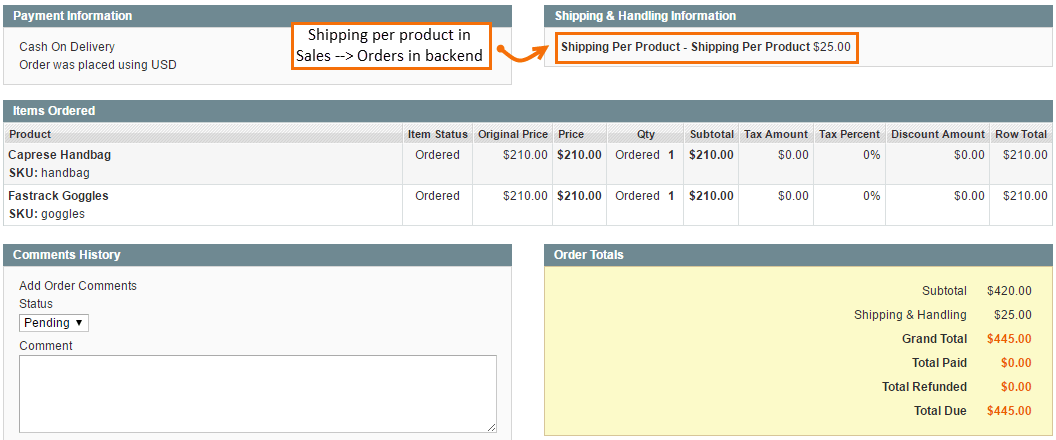Click the Original Price column header
The height and width of the screenshot is (440, 1056).
click(x=512, y=134)
